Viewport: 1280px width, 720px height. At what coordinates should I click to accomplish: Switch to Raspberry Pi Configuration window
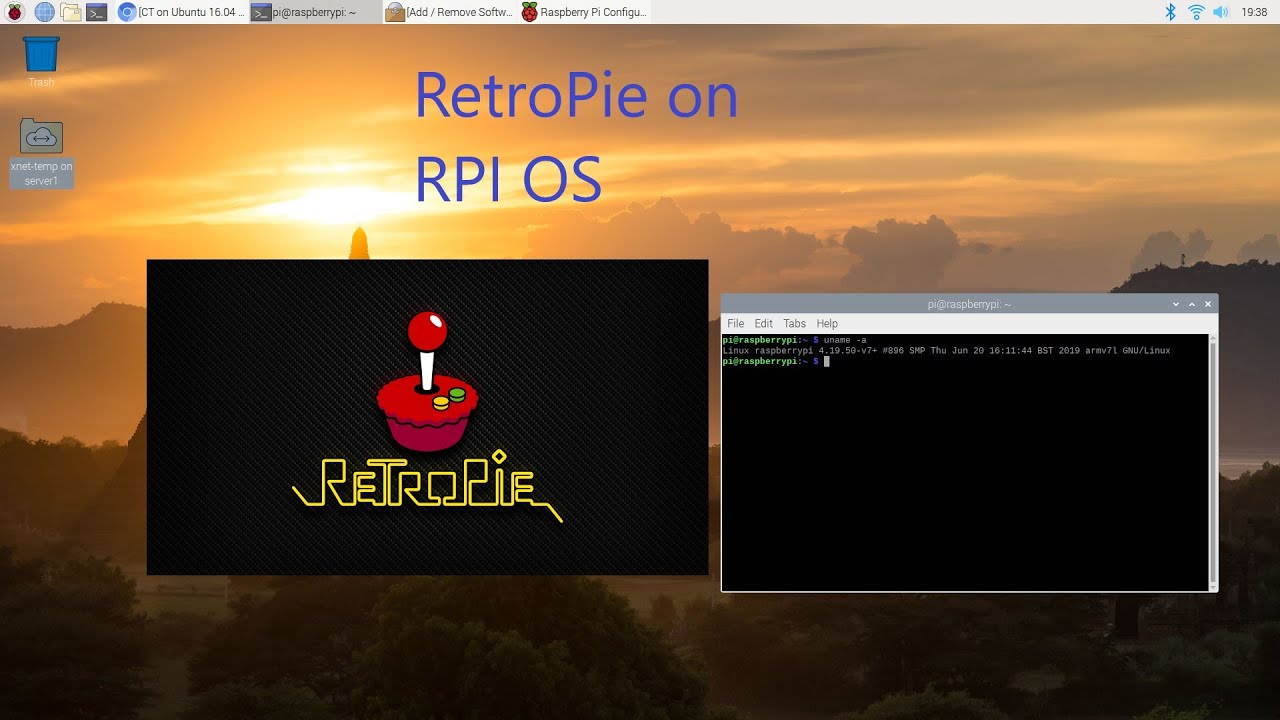point(584,12)
